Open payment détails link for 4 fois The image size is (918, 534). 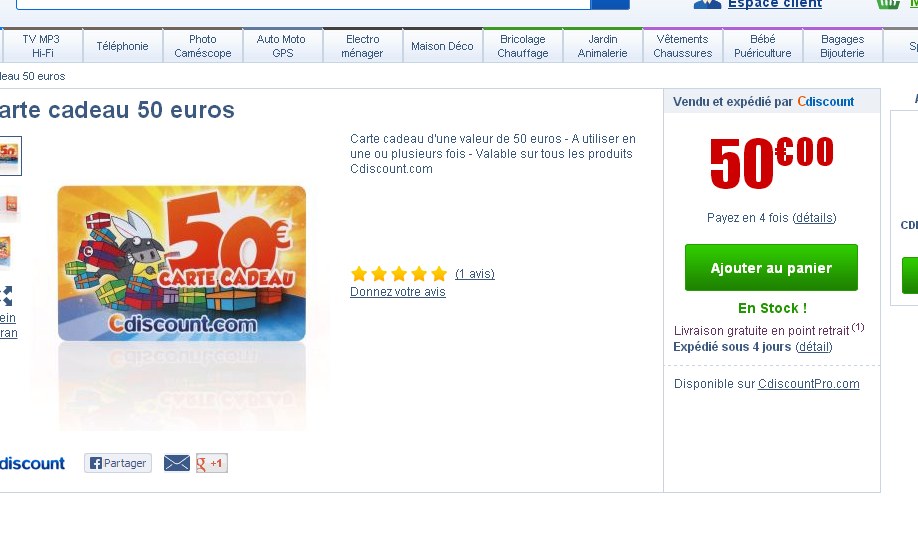[814, 218]
